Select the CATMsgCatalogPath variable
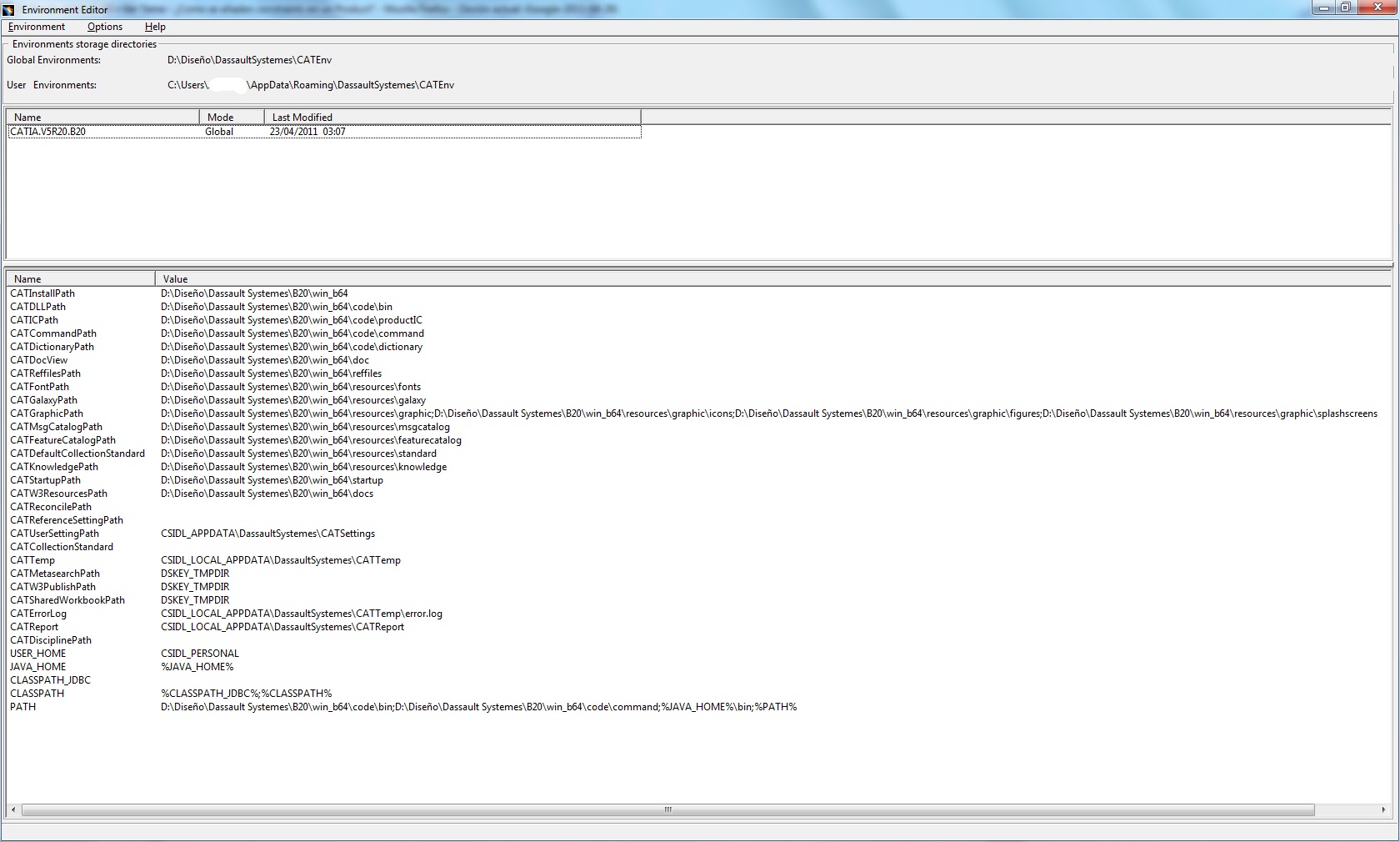 click(x=56, y=427)
